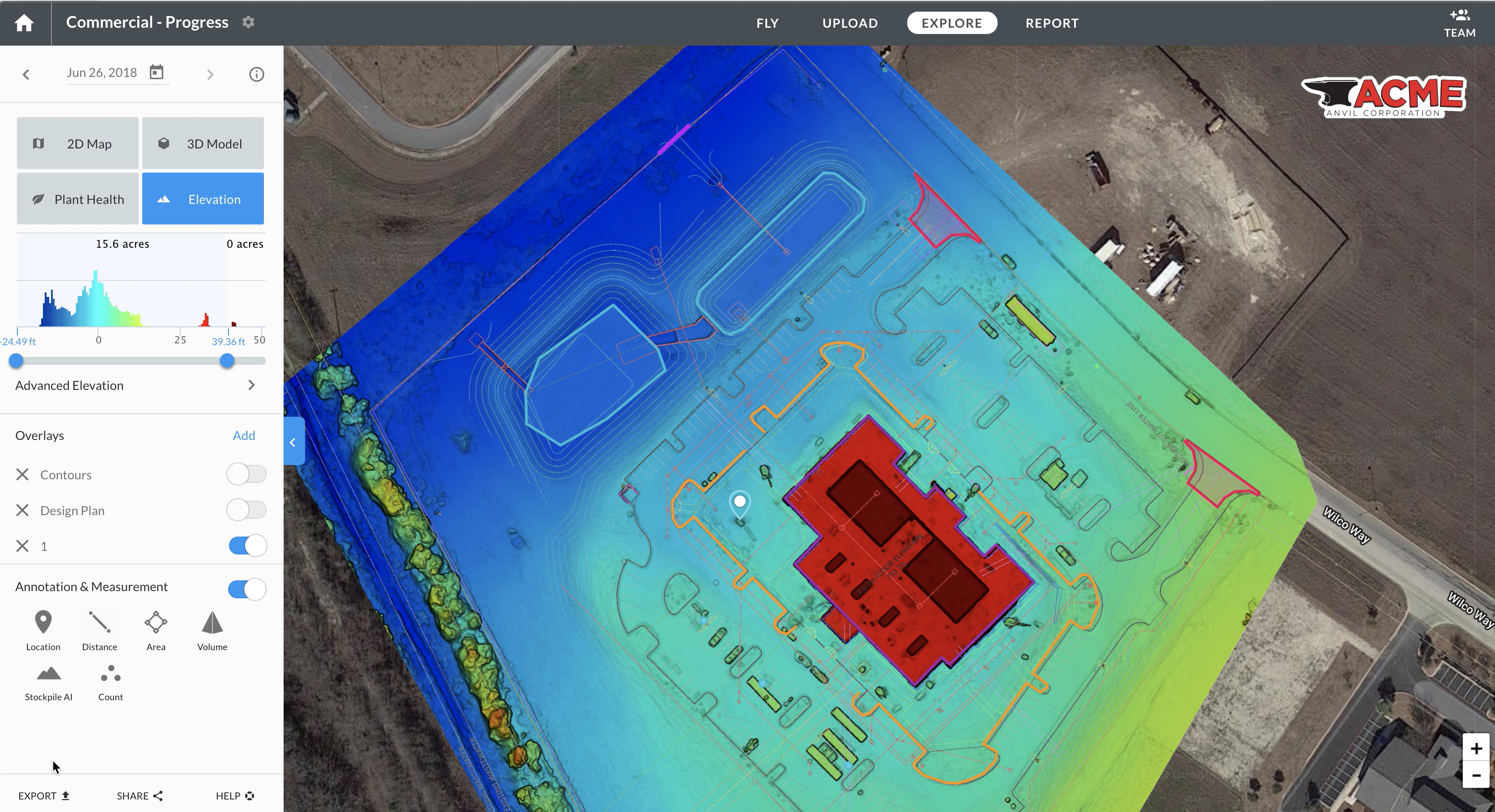Enable the Design Plan overlay

(246, 510)
